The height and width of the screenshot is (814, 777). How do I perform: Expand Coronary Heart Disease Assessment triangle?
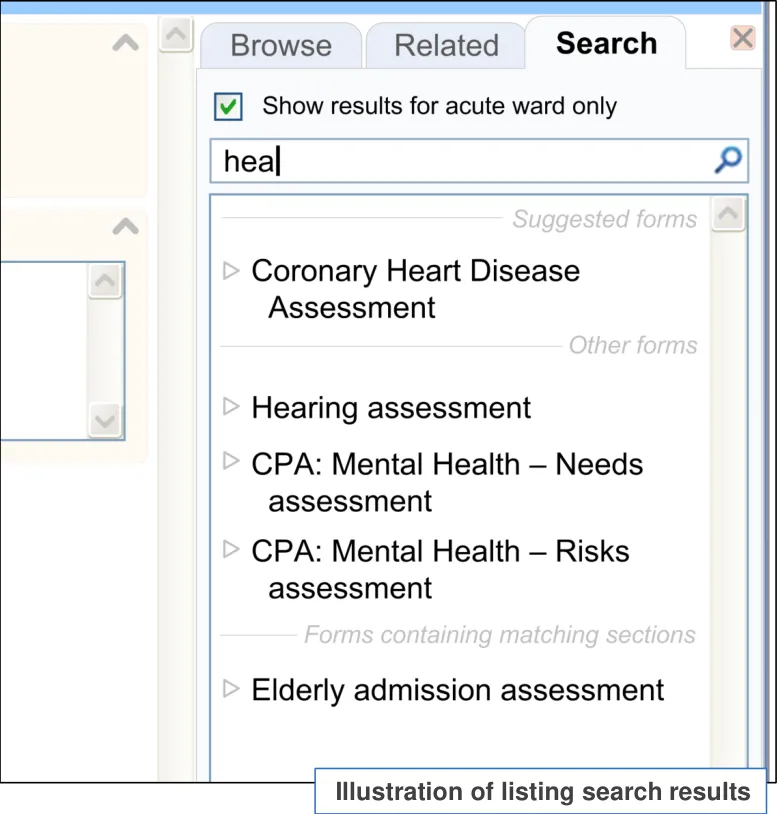pyautogui.click(x=232, y=270)
